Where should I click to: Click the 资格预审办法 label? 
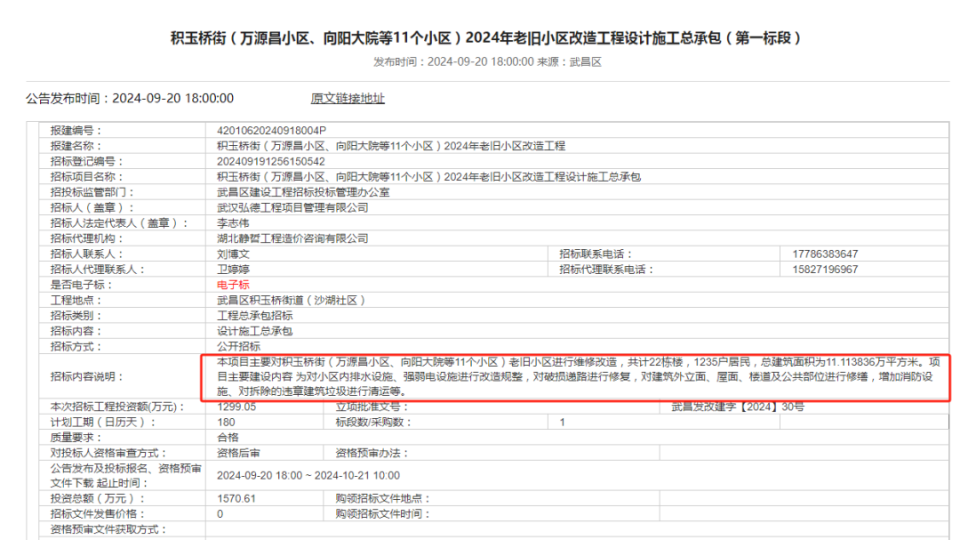[x=372, y=453]
